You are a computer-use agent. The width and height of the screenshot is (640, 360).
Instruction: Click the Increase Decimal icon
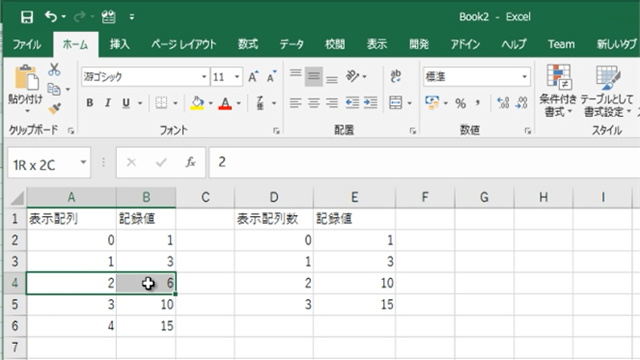503,103
